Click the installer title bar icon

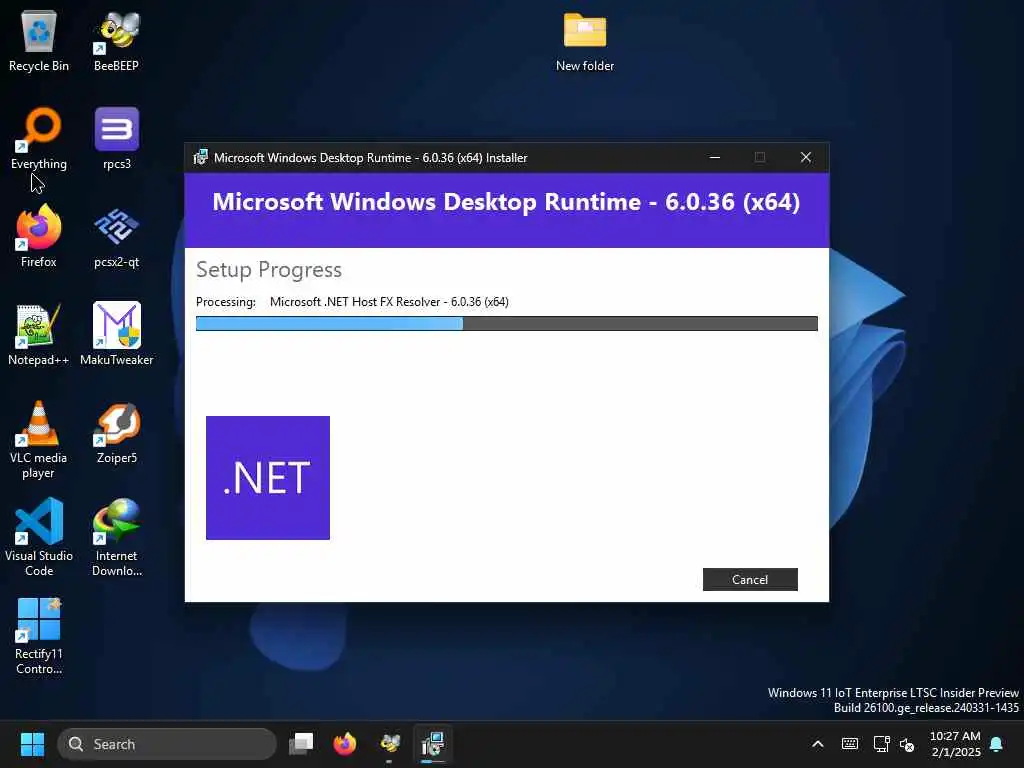[200, 157]
